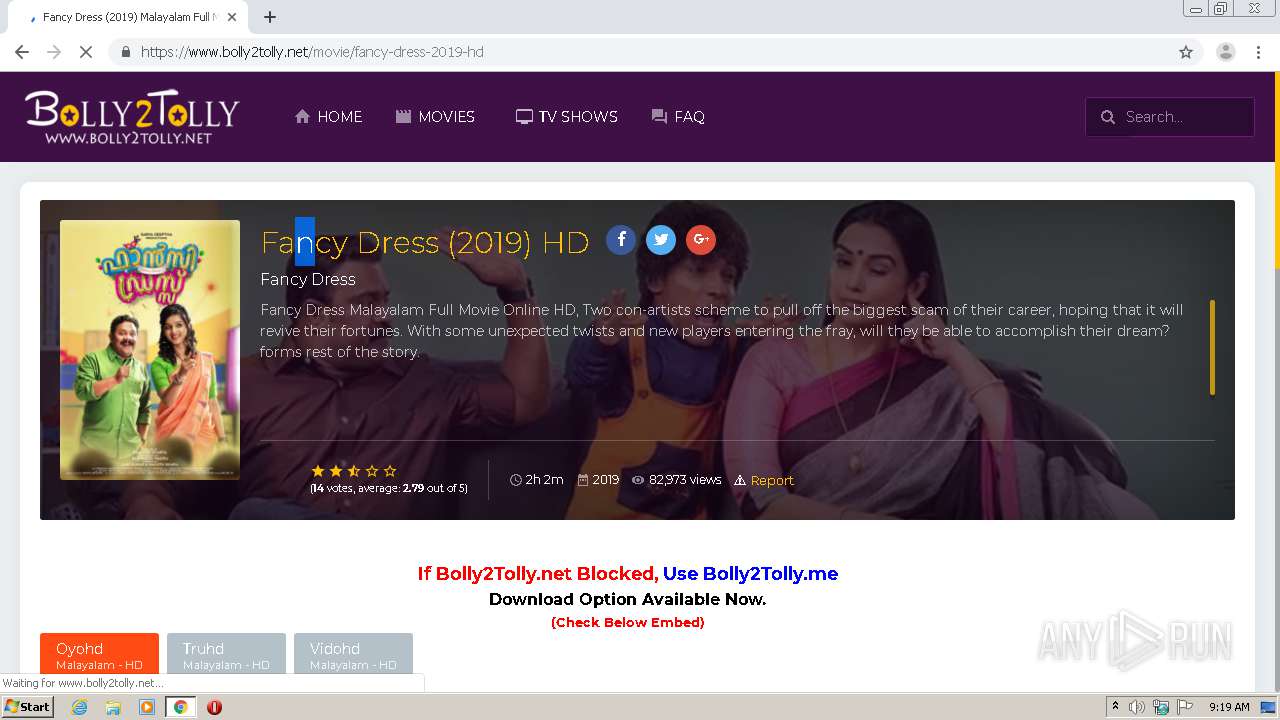1280x720 pixels.
Task: Click the Fancy Dress (2019) HD title
Action: point(425,243)
